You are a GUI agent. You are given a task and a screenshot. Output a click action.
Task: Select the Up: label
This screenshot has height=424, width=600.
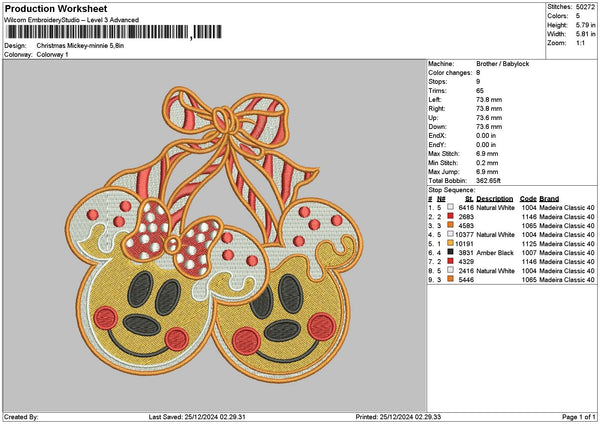click(x=433, y=118)
